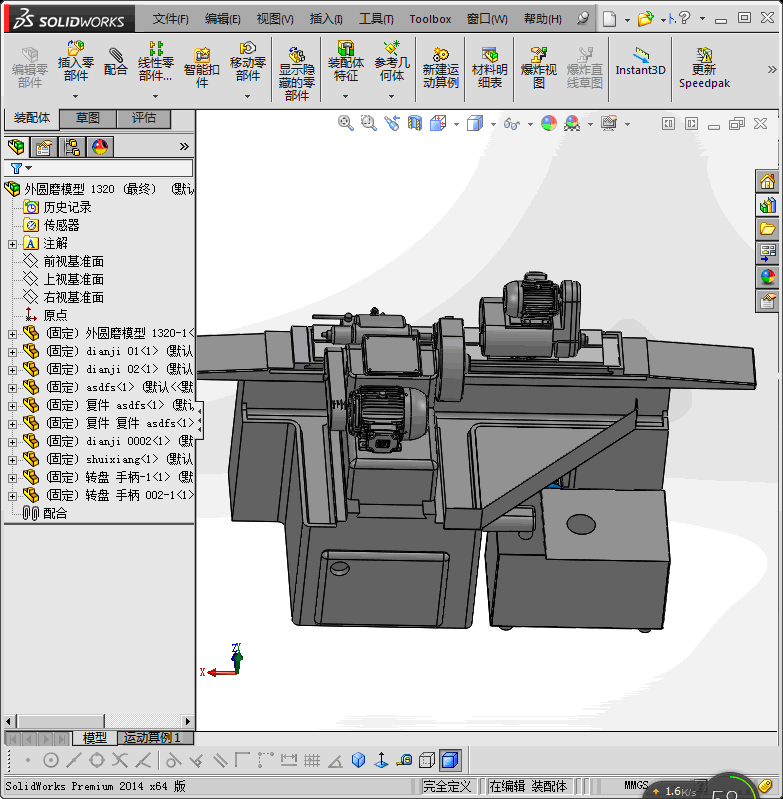This screenshot has height=799, width=783.
Task: Toggle grid display icon in sketch toolbar
Action: point(312,761)
